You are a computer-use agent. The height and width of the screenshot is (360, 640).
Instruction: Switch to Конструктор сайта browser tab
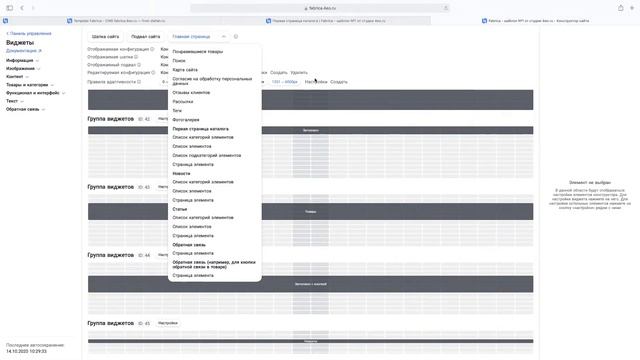535,20
